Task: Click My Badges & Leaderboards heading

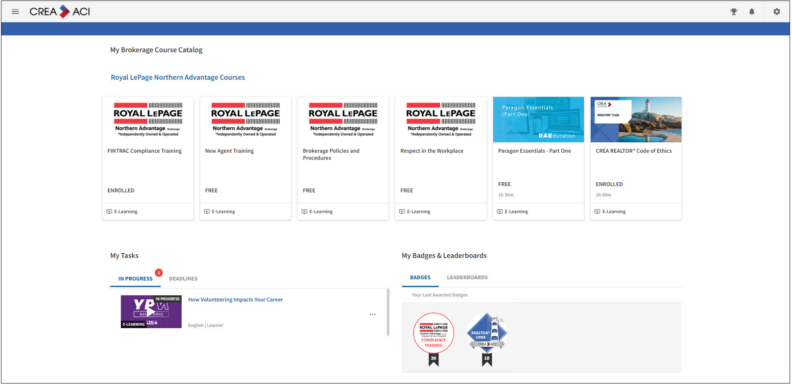Action: coord(444,256)
